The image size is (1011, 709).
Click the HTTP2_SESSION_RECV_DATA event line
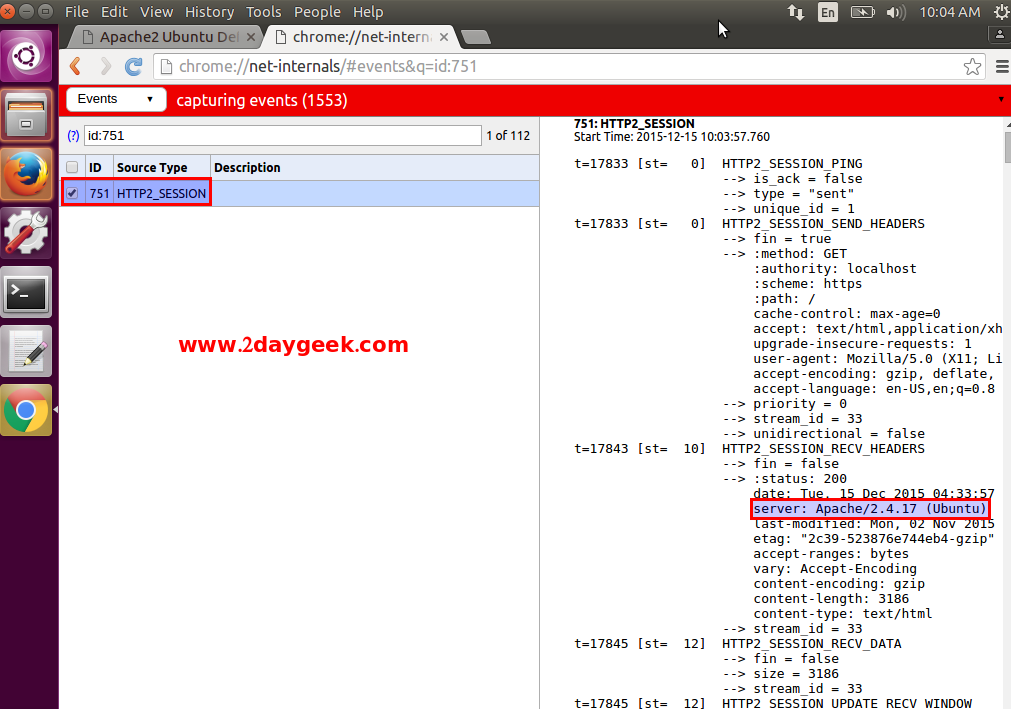(x=811, y=644)
